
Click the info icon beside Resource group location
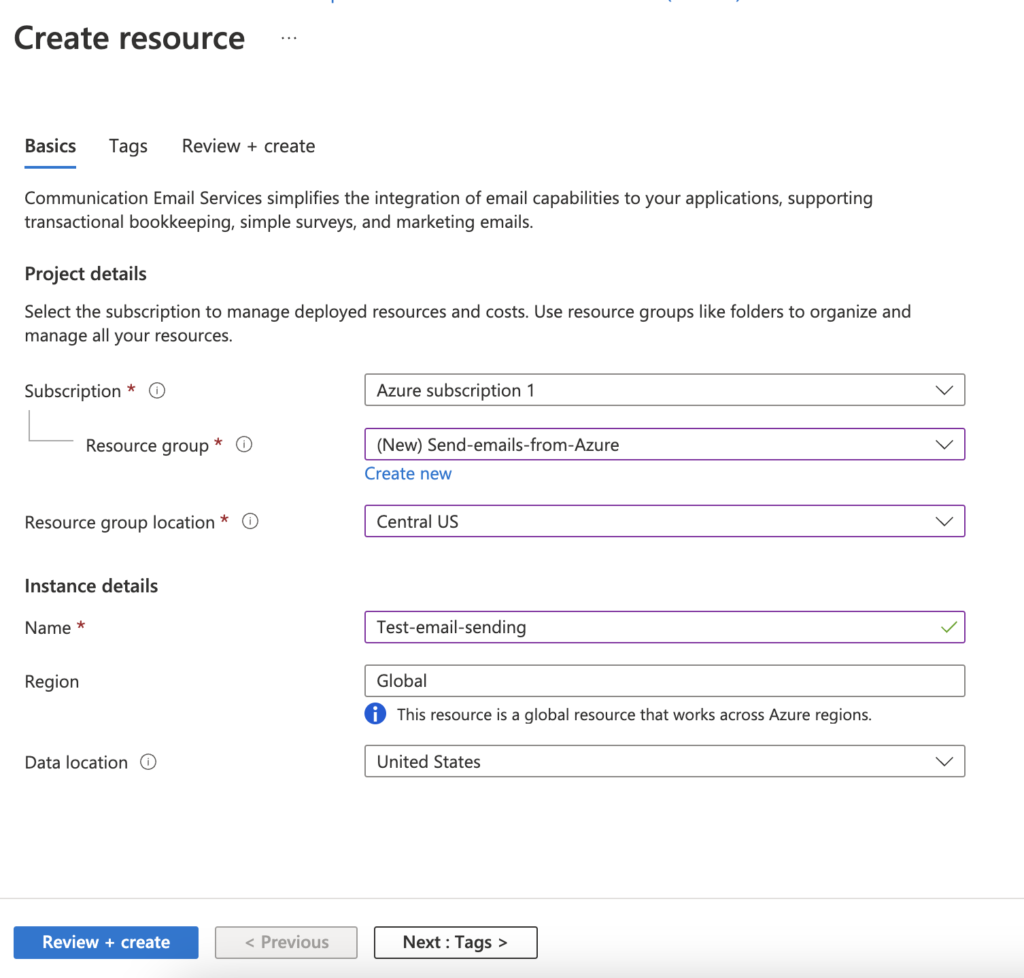(250, 521)
